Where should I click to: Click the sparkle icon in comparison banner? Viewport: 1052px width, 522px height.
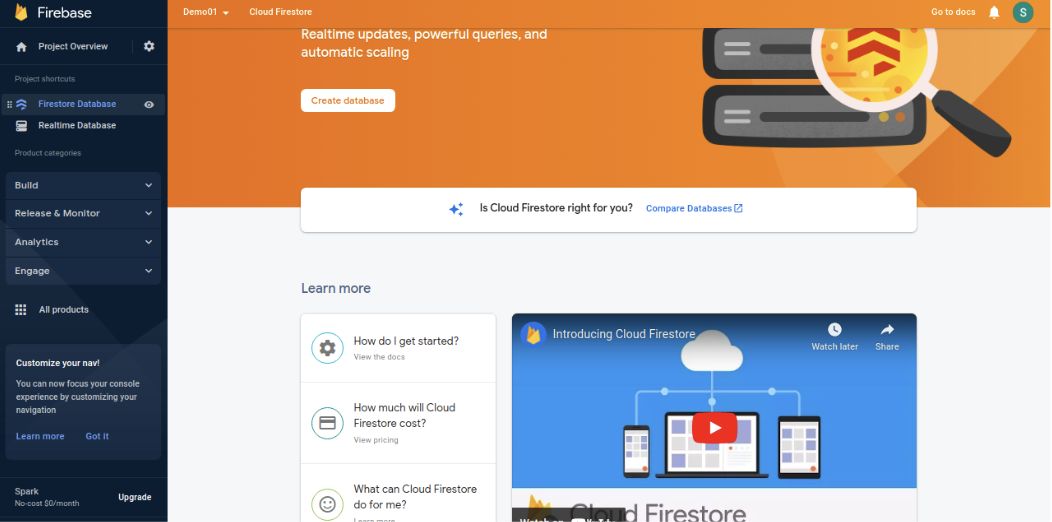pyautogui.click(x=456, y=209)
